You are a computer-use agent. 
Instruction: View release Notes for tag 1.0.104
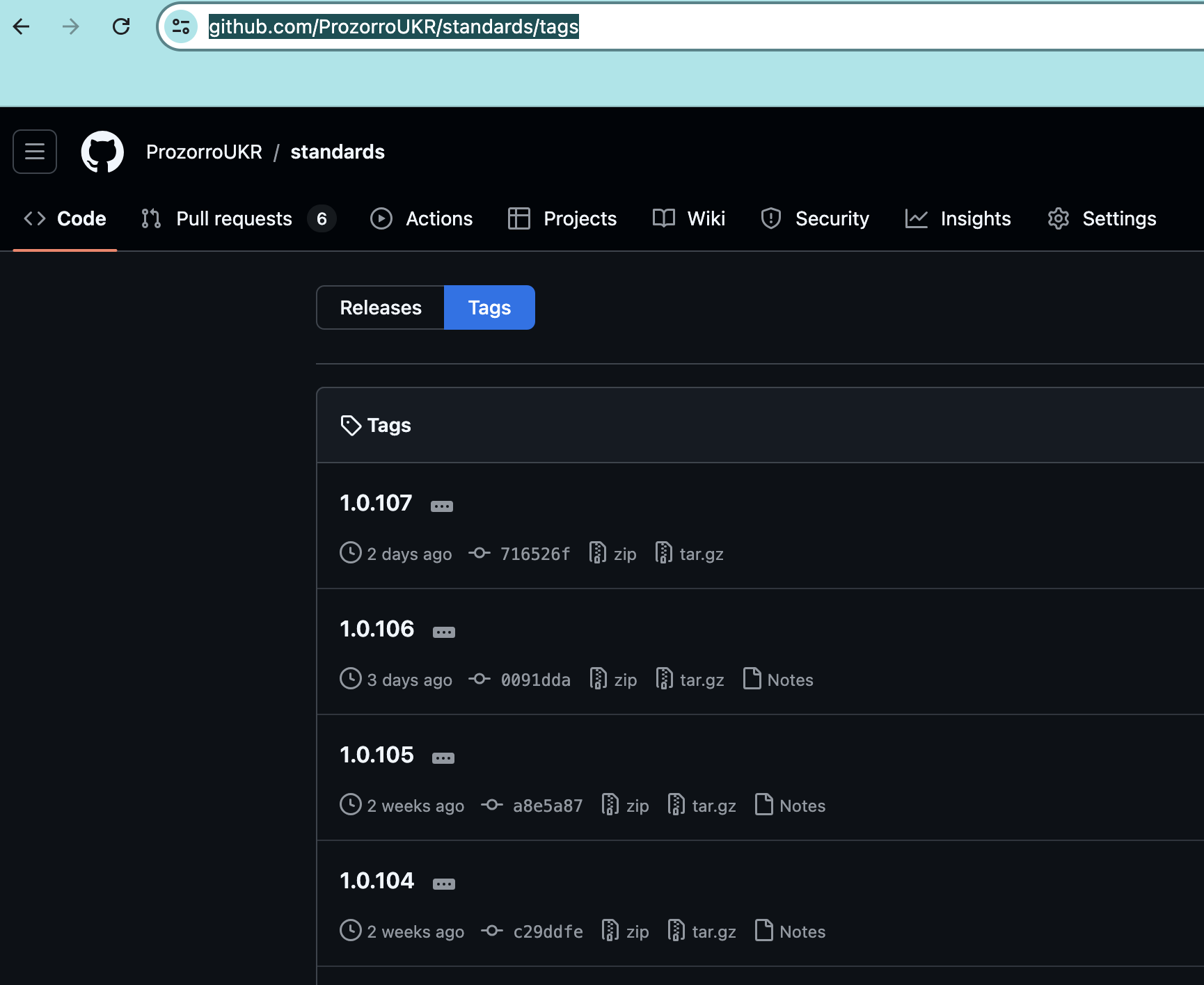click(791, 931)
